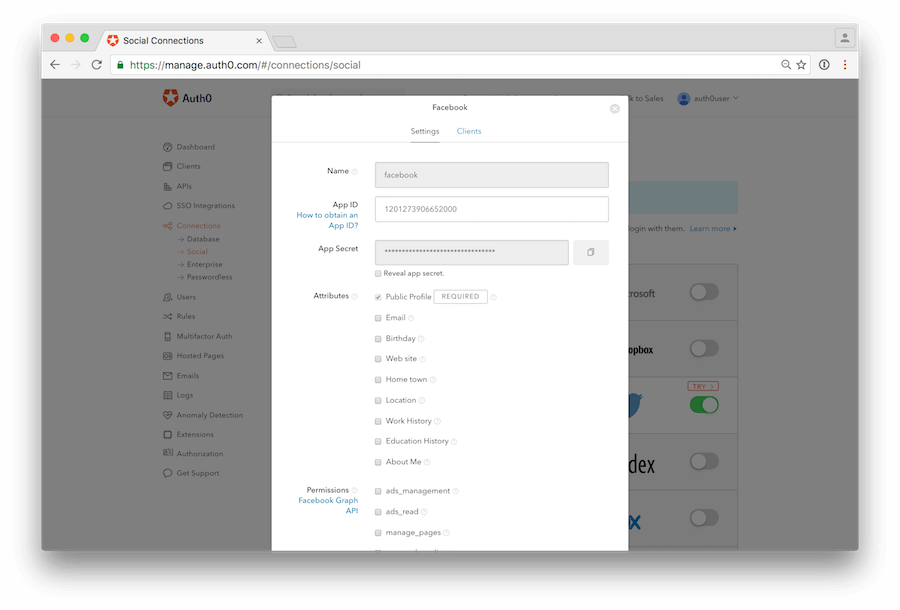Image resolution: width=900 pixels, height=610 pixels.
Task: Bookmark this page with star icon
Action: (x=801, y=65)
